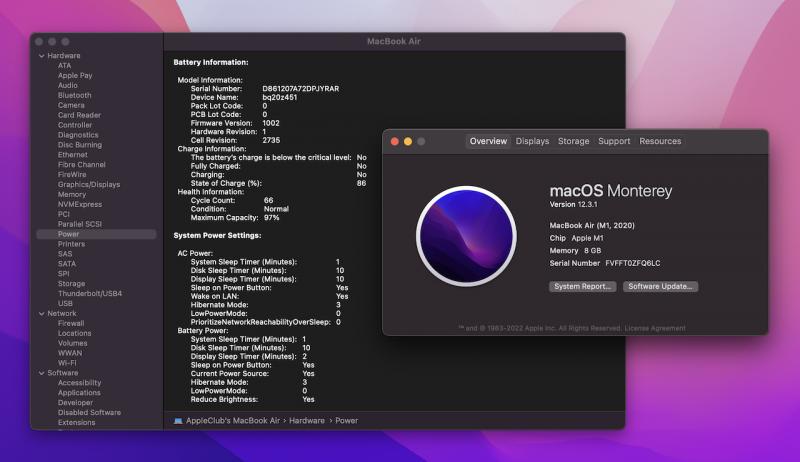The image size is (800, 462).
Task: Click the Device Name value bq20z451
Action: (x=280, y=97)
